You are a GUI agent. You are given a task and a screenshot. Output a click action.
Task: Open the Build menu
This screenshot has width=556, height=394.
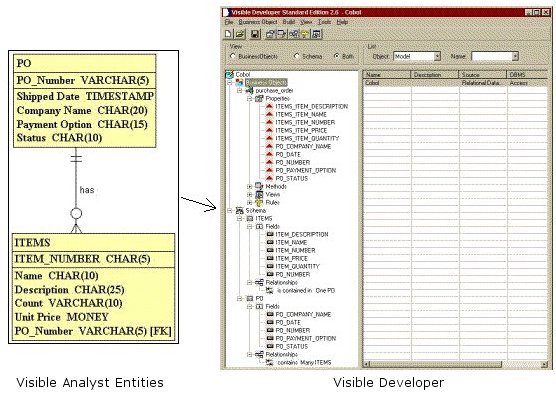[x=288, y=22]
